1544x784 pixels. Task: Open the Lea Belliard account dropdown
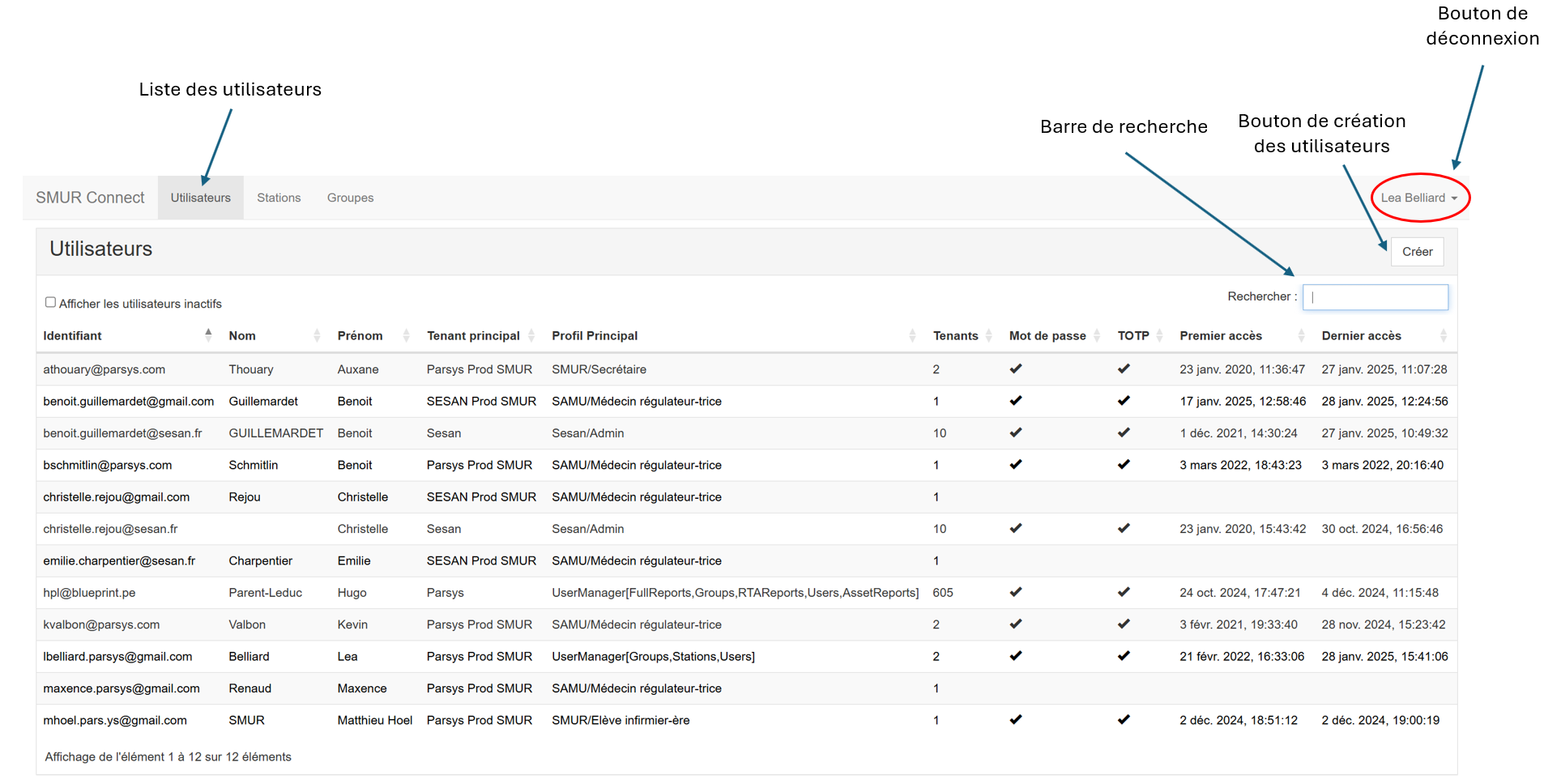tap(1419, 198)
